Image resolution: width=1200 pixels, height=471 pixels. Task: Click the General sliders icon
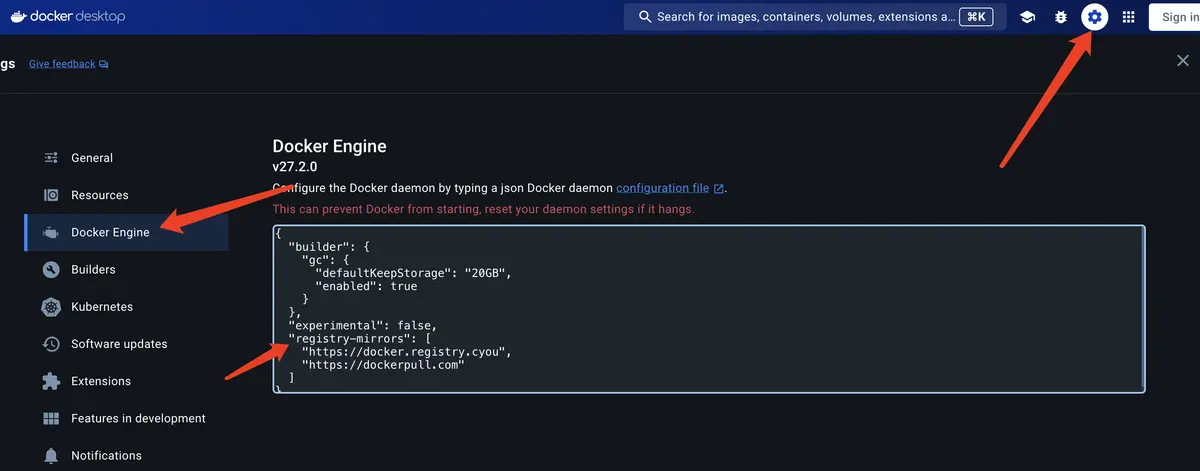(x=51, y=158)
